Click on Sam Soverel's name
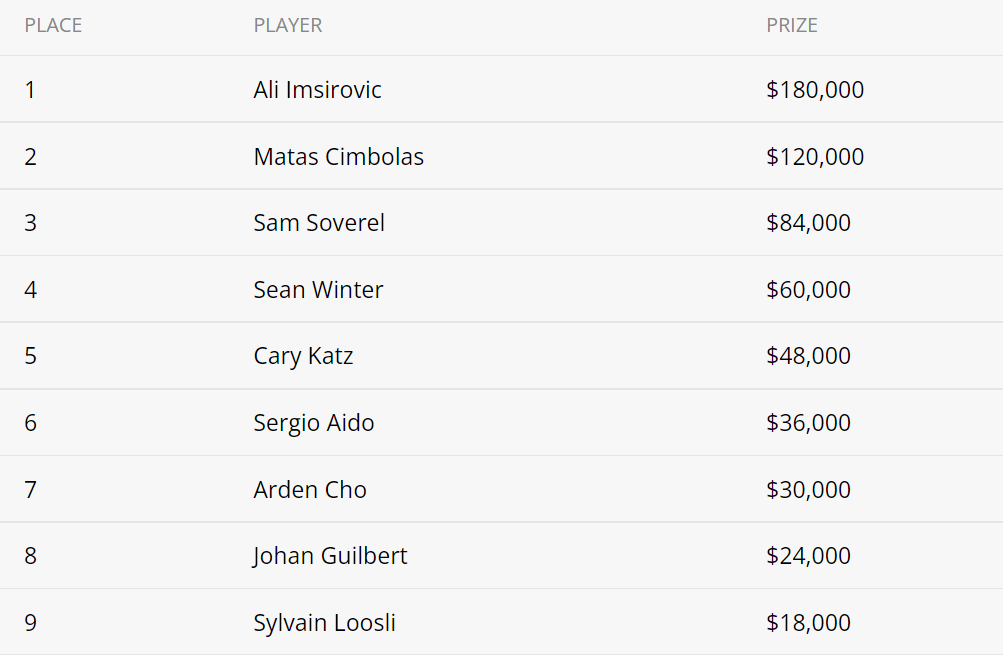 [319, 223]
